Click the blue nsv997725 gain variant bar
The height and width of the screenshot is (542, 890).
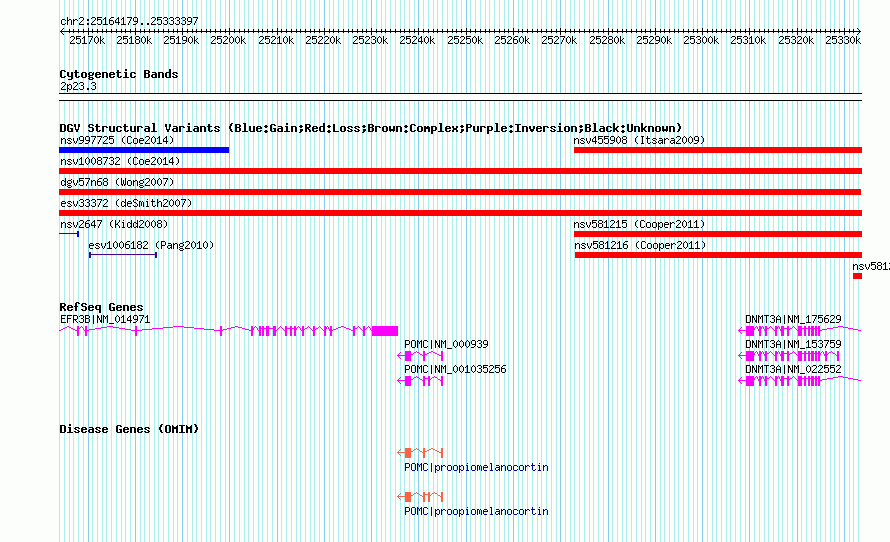pyautogui.click(x=144, y=150)
